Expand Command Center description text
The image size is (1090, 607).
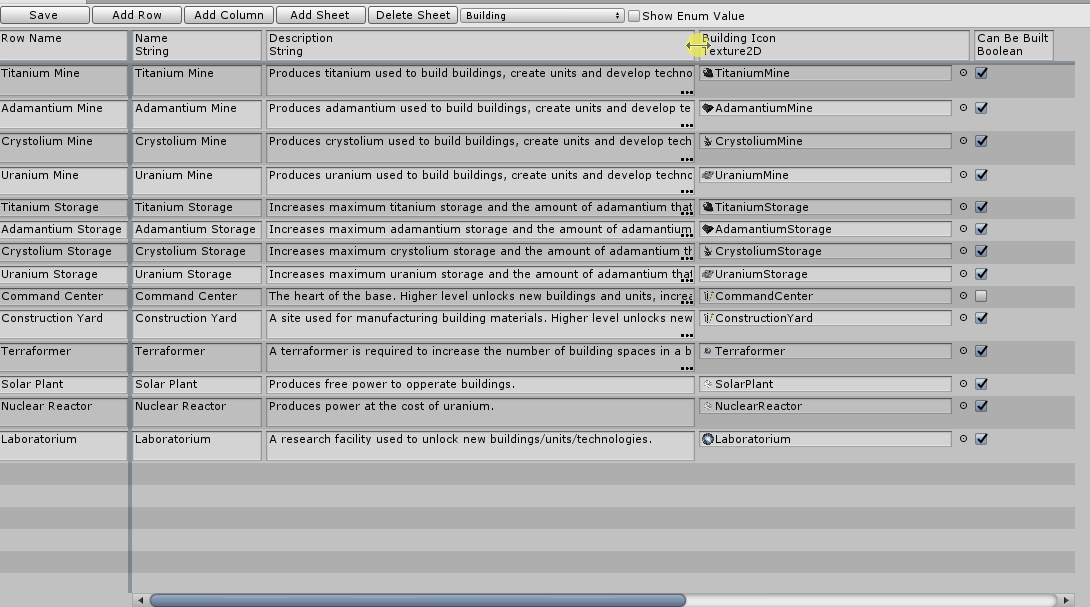tap(687, 302)
